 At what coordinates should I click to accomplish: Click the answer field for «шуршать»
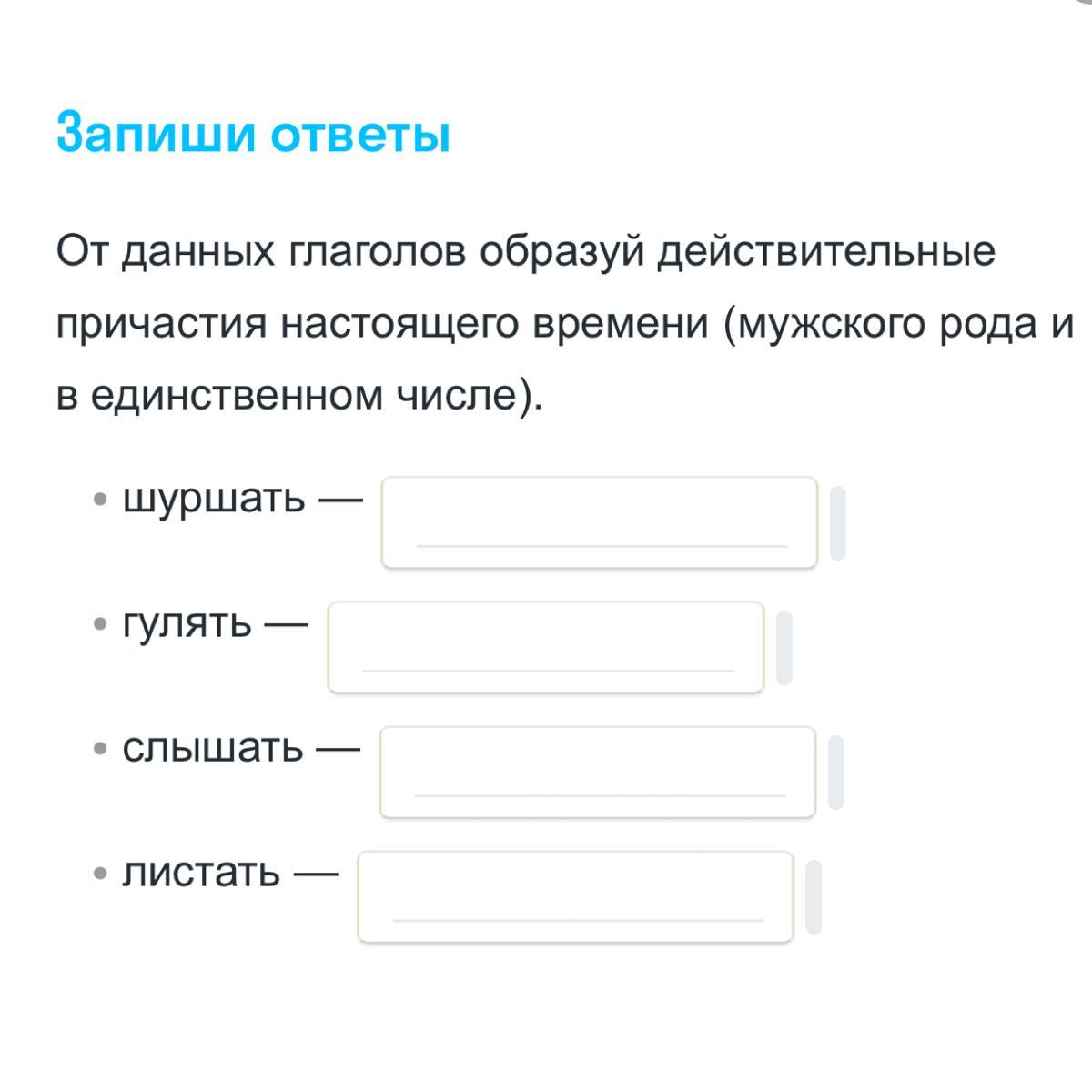coord(600,522)
